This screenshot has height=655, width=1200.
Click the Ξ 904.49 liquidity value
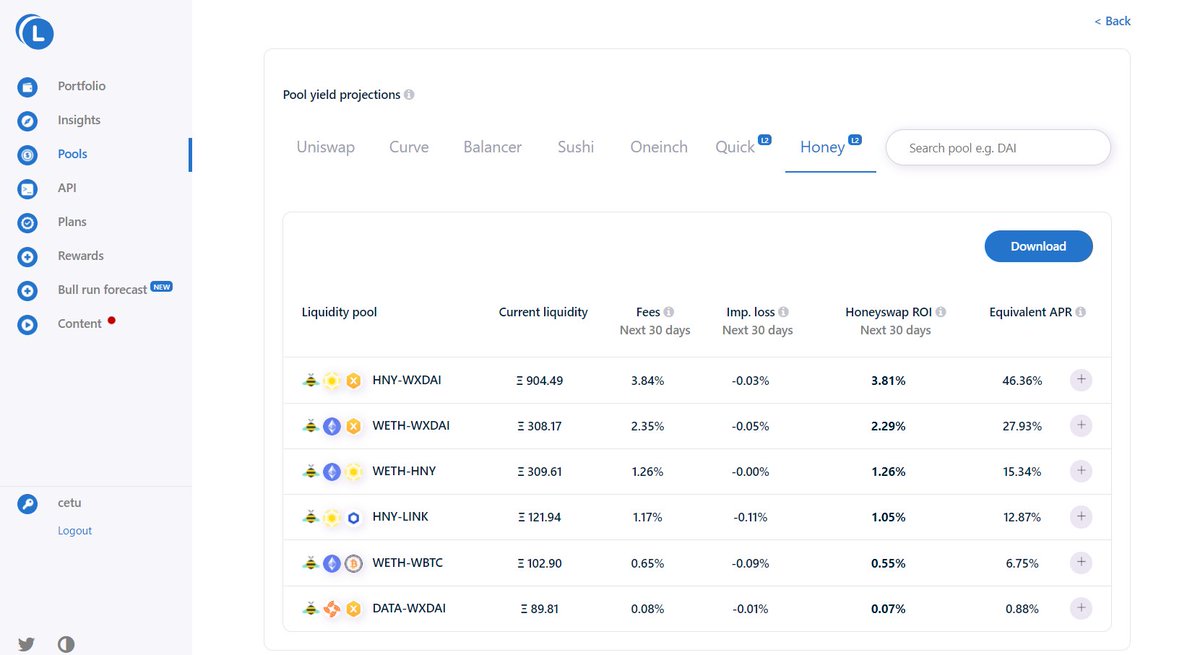(x=540, y=381)
